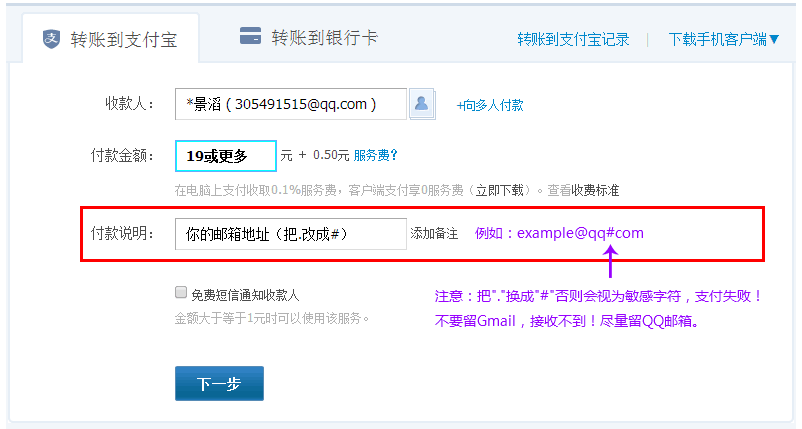
Task: Switch to 转账到支付宝 tab
Action: click(110, 39)
